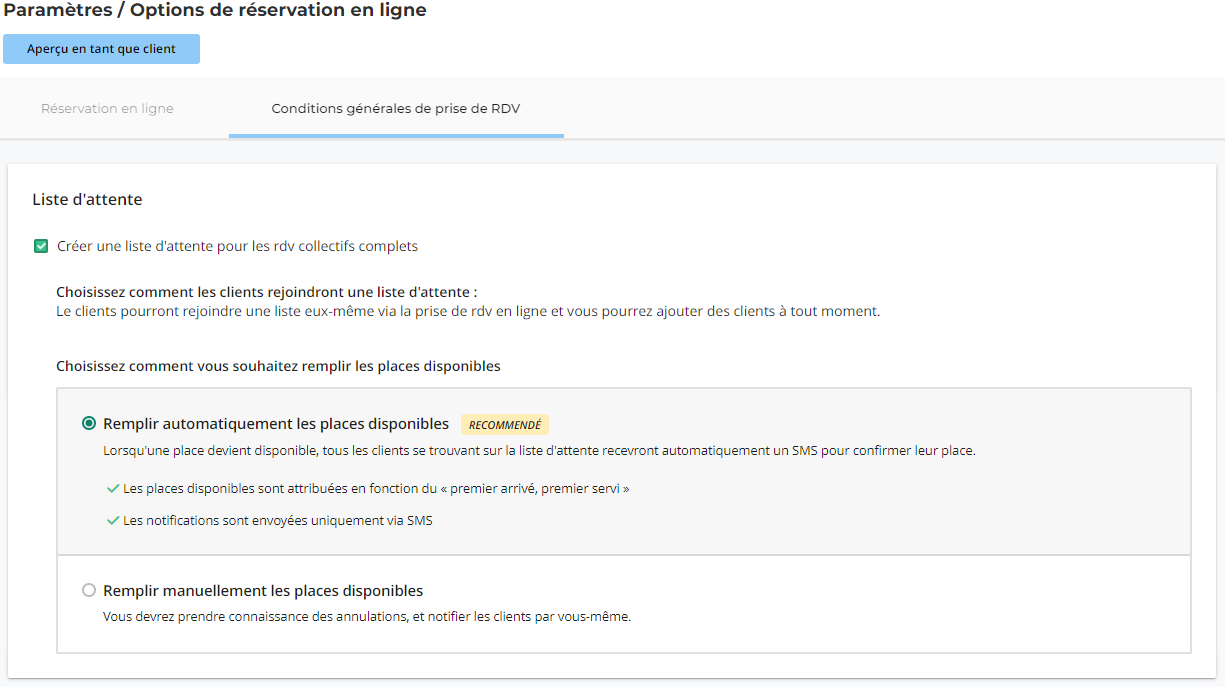Click the yellow RECOMMANDÉ badge
The image size is (1225, 687).
[x=505, y=424]
